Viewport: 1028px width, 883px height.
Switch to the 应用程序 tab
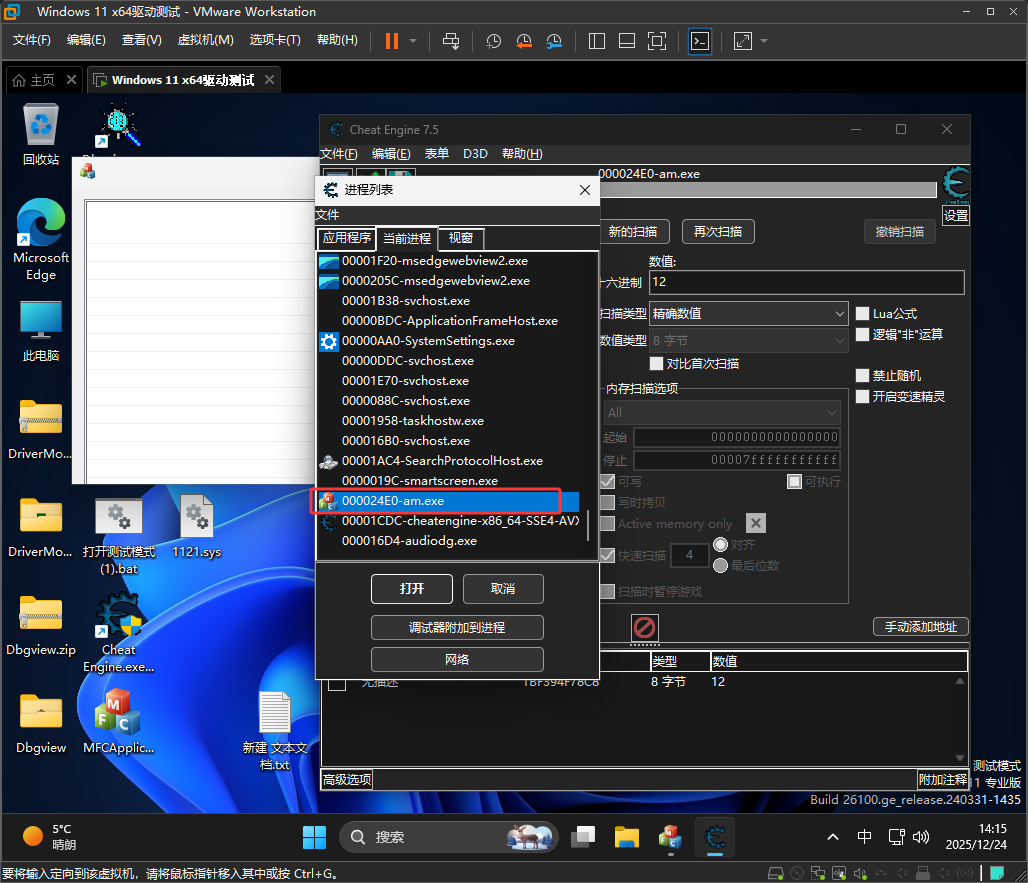coord(347,237)
